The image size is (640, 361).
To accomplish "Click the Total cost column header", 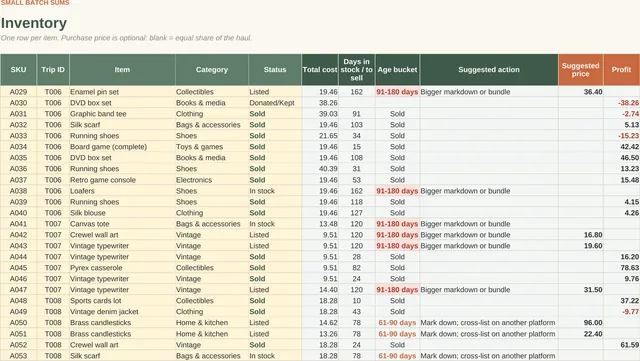I will point(320,69).
